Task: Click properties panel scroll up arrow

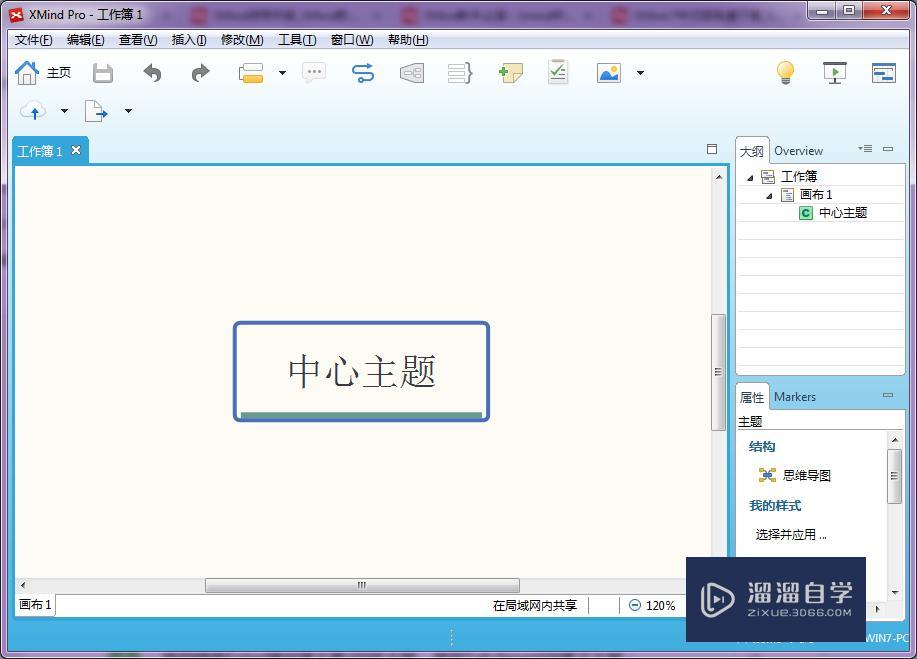Action: 894,440
